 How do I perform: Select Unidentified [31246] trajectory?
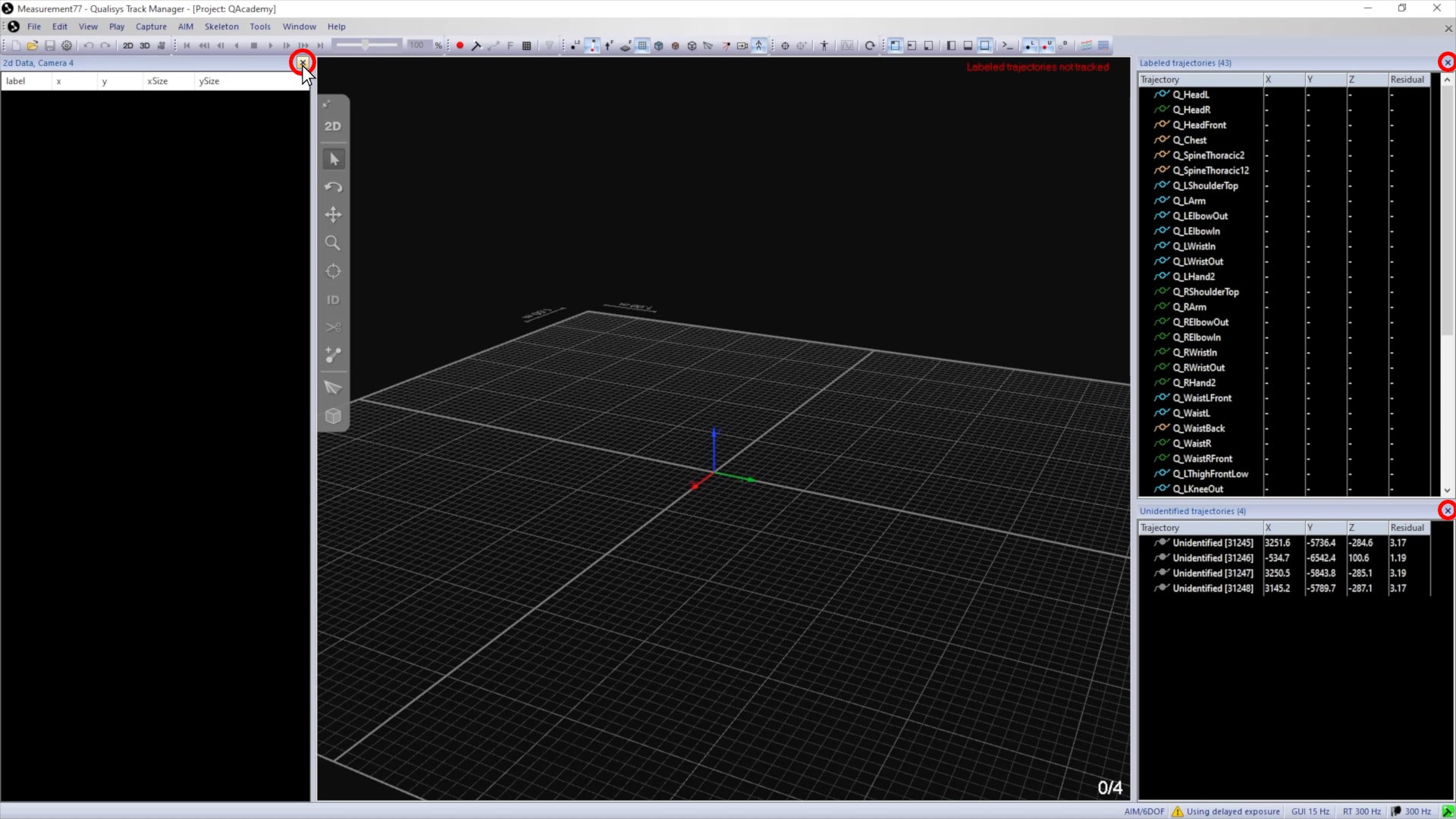pos(1212,558)
